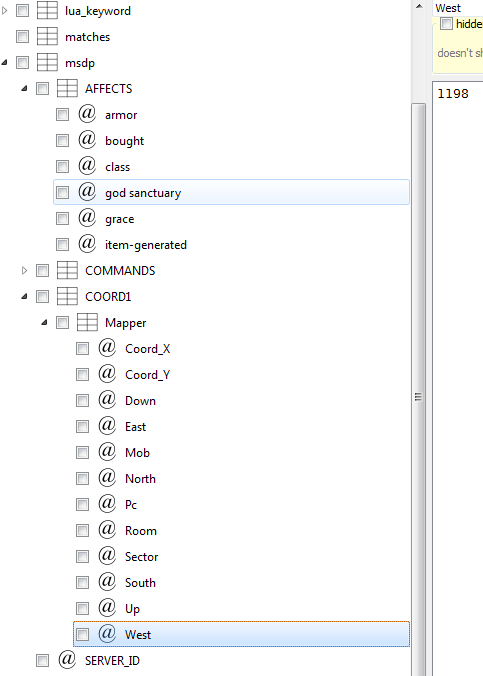The height and width of the screenshot is (676, 483).
Task: Click the scroll up arrow of tree scrollbar
Action: [x=419, y=6]
